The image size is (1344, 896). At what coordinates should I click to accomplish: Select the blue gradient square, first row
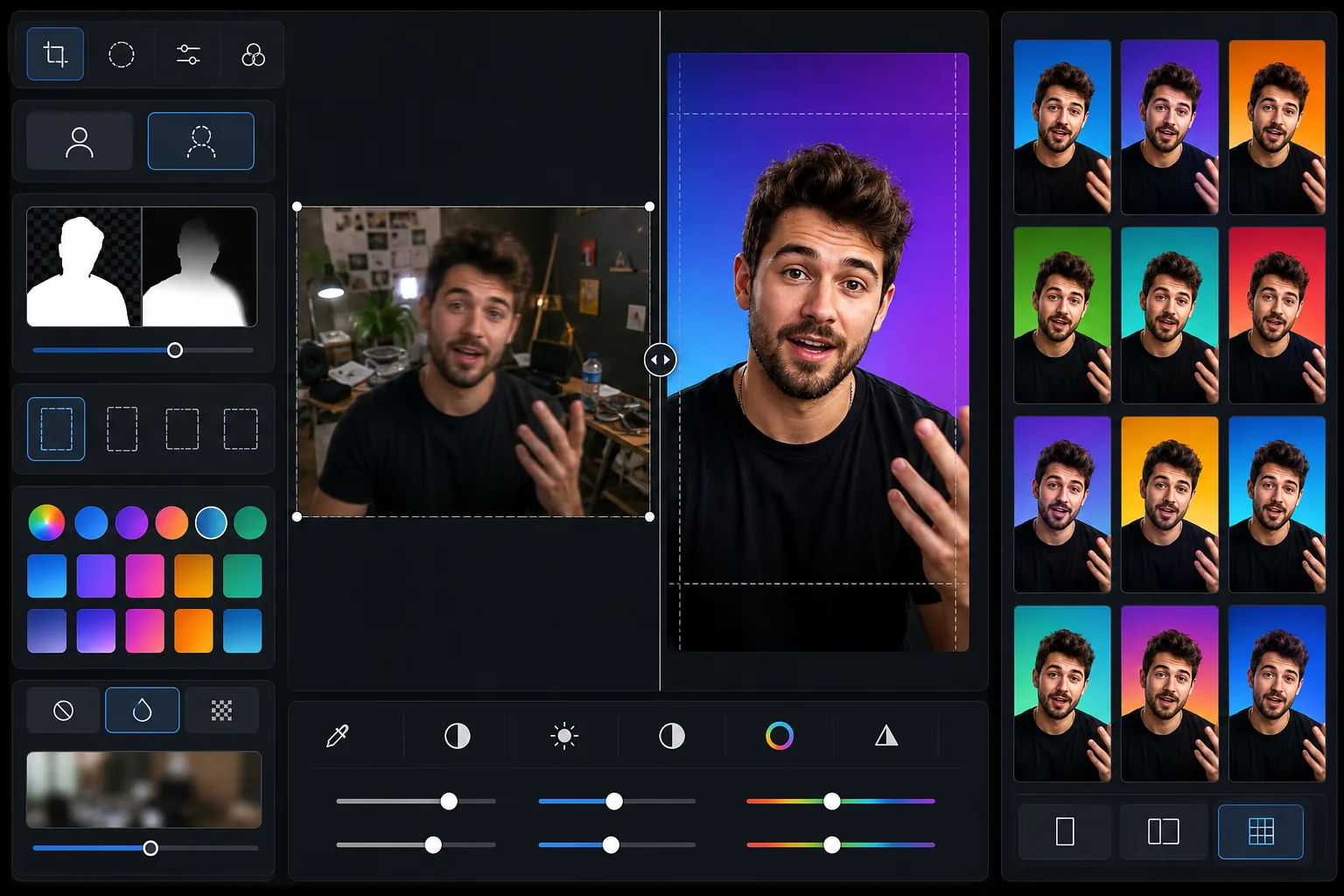(47, 576)
